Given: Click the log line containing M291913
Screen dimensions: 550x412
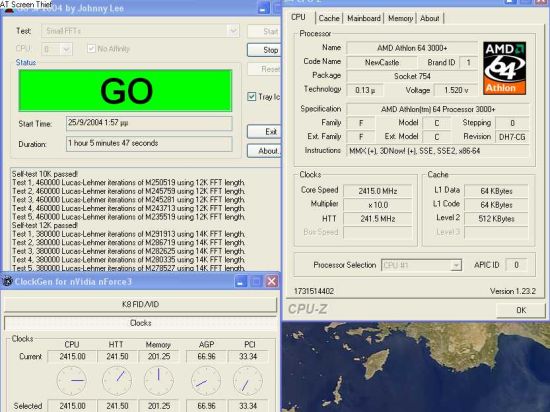Looking at the screenshot, I should (128, 234).
